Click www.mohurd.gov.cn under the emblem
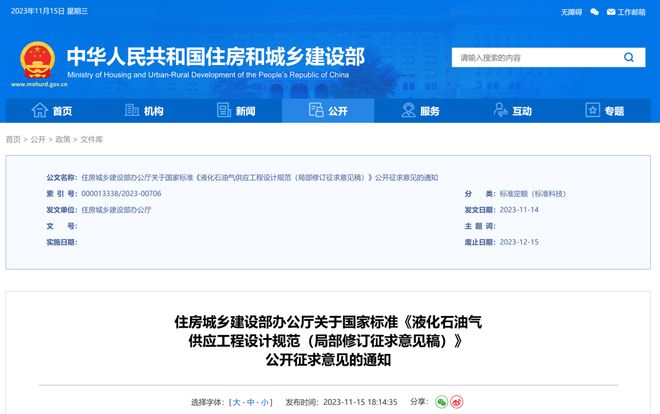 pyautogui.click(x=39, y=84)
